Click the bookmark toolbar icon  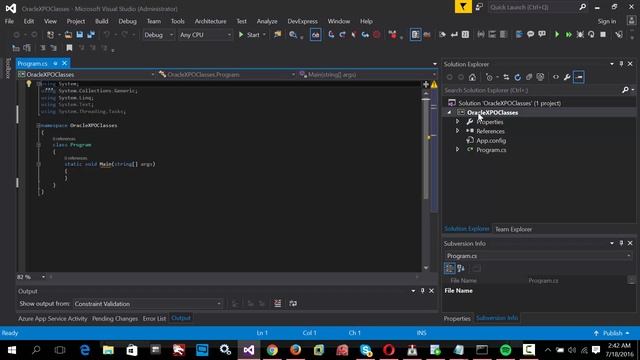point(69,48)
